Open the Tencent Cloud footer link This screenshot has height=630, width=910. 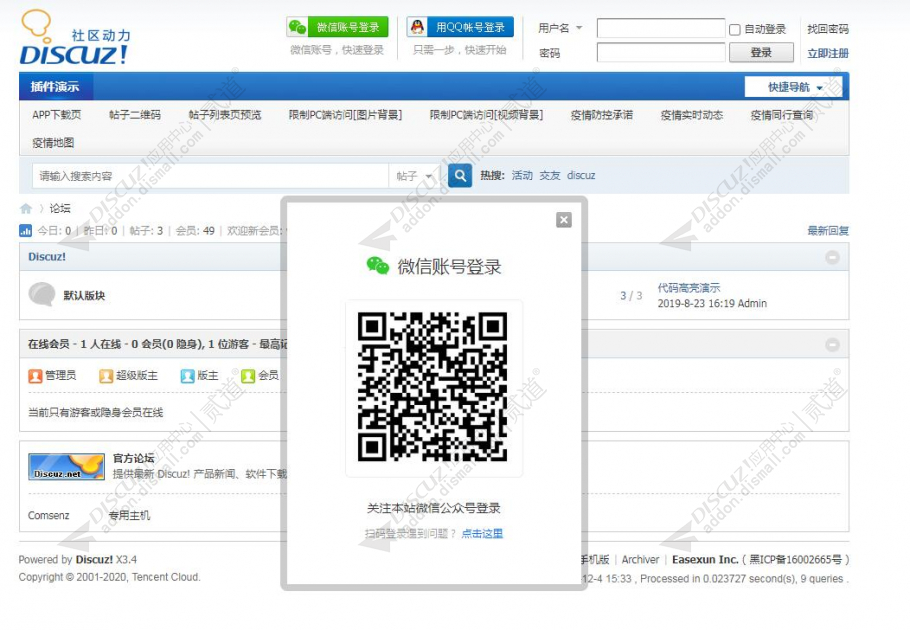click(165, 577)
